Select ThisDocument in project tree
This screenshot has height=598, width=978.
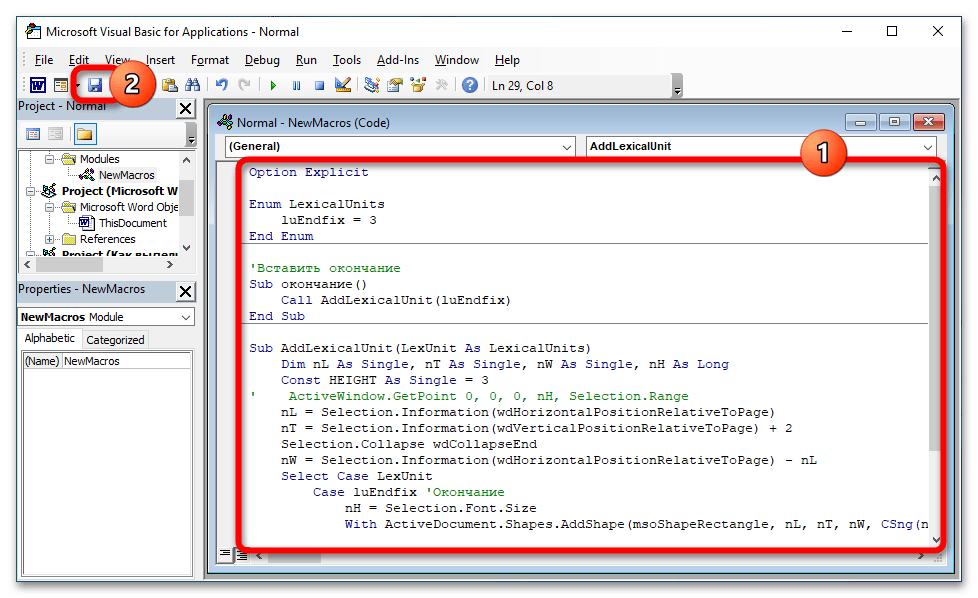pyautogui.click(x=132, y=223)
